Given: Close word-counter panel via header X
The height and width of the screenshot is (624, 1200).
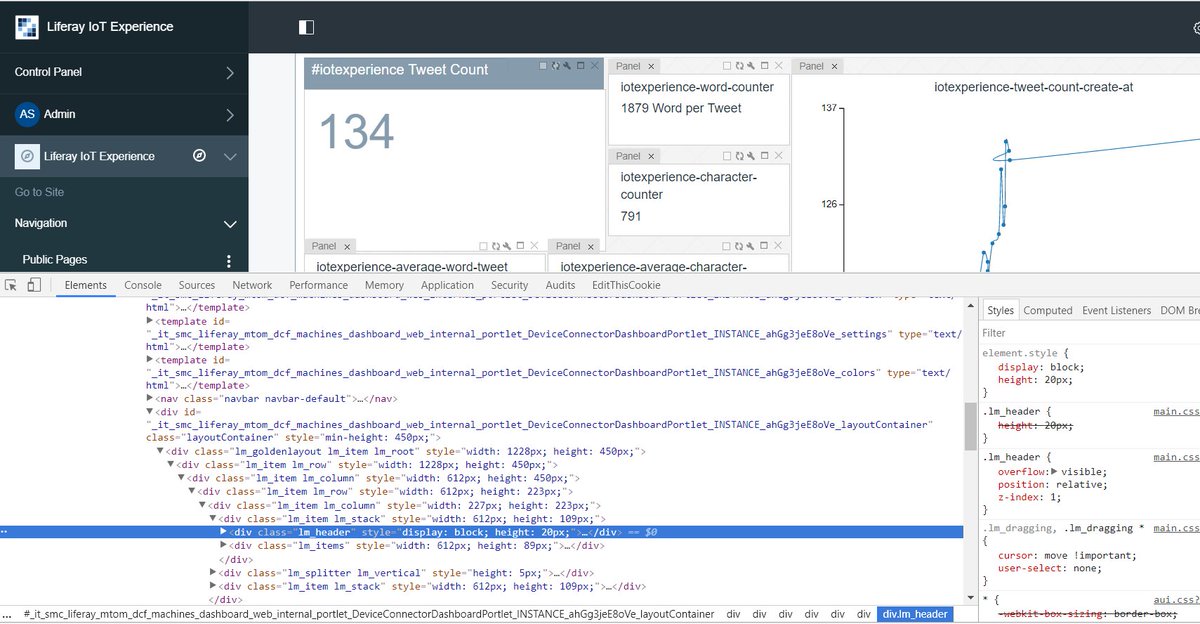Looking at the screenshot, I should (778, 66).
